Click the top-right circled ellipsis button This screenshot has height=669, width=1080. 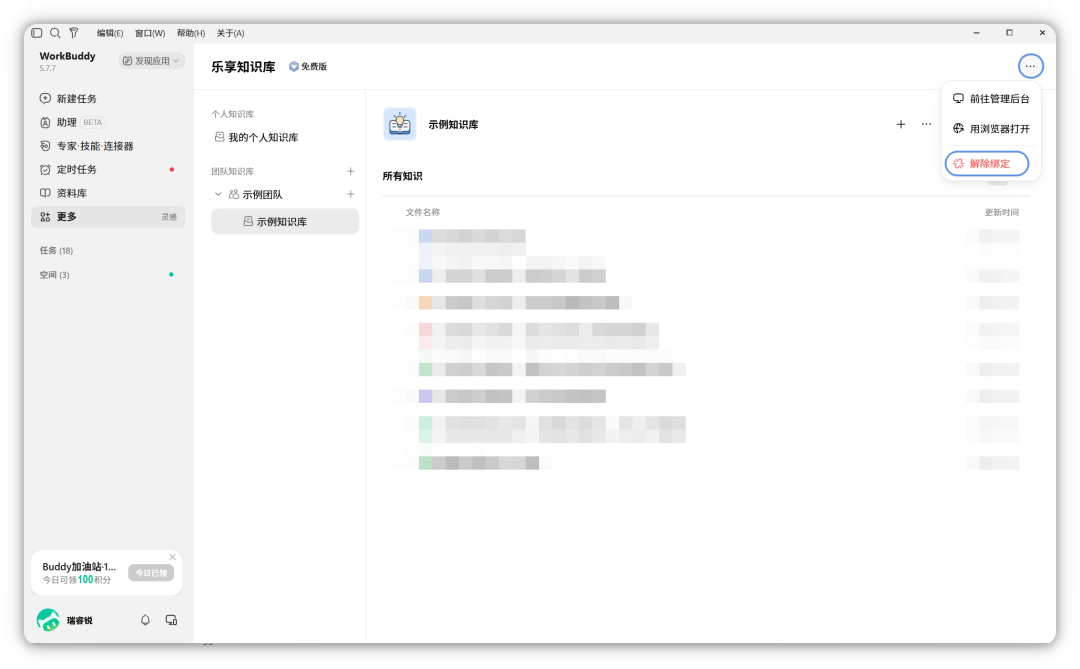[1030, 66]
